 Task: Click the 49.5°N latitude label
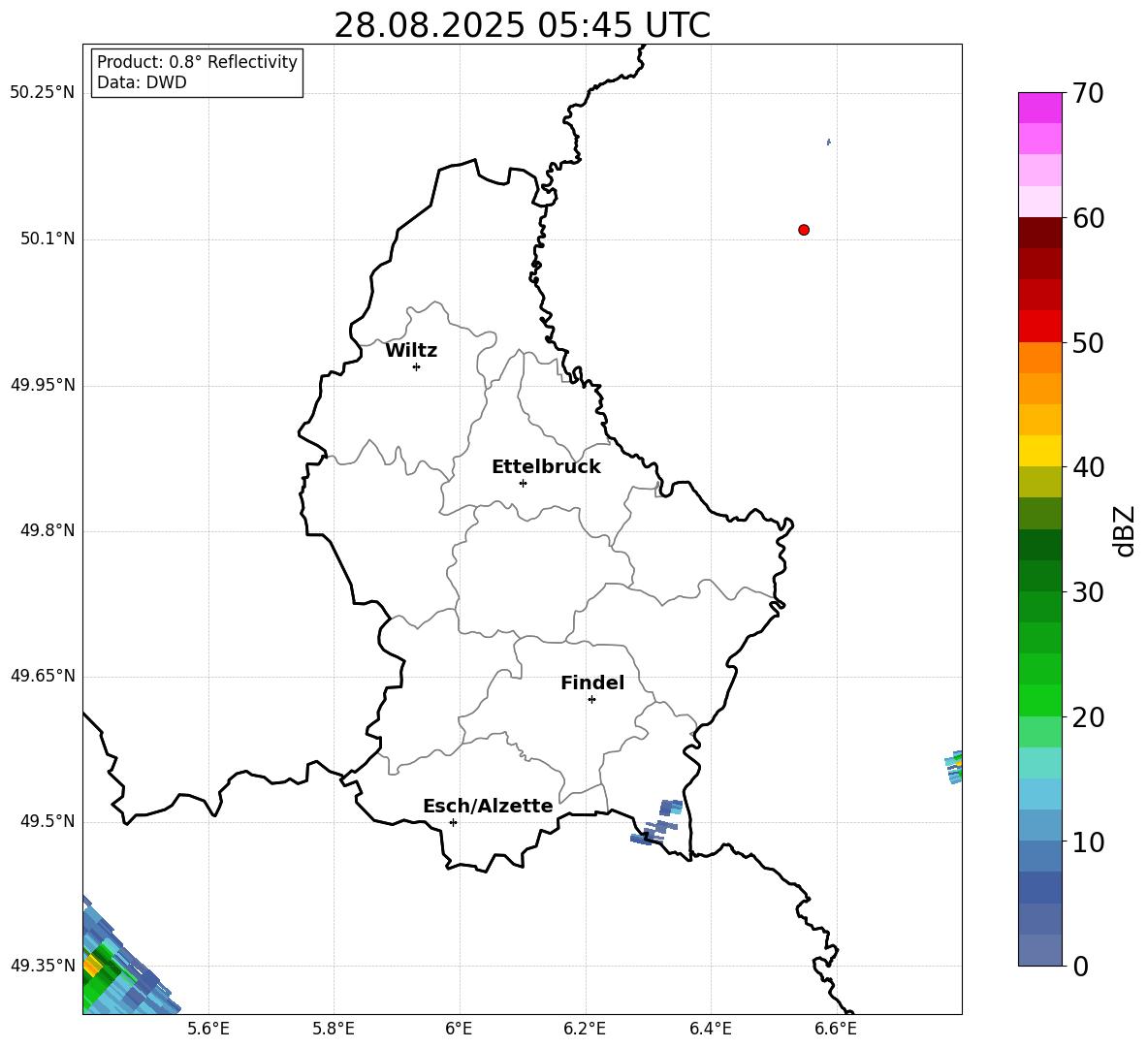47,821
